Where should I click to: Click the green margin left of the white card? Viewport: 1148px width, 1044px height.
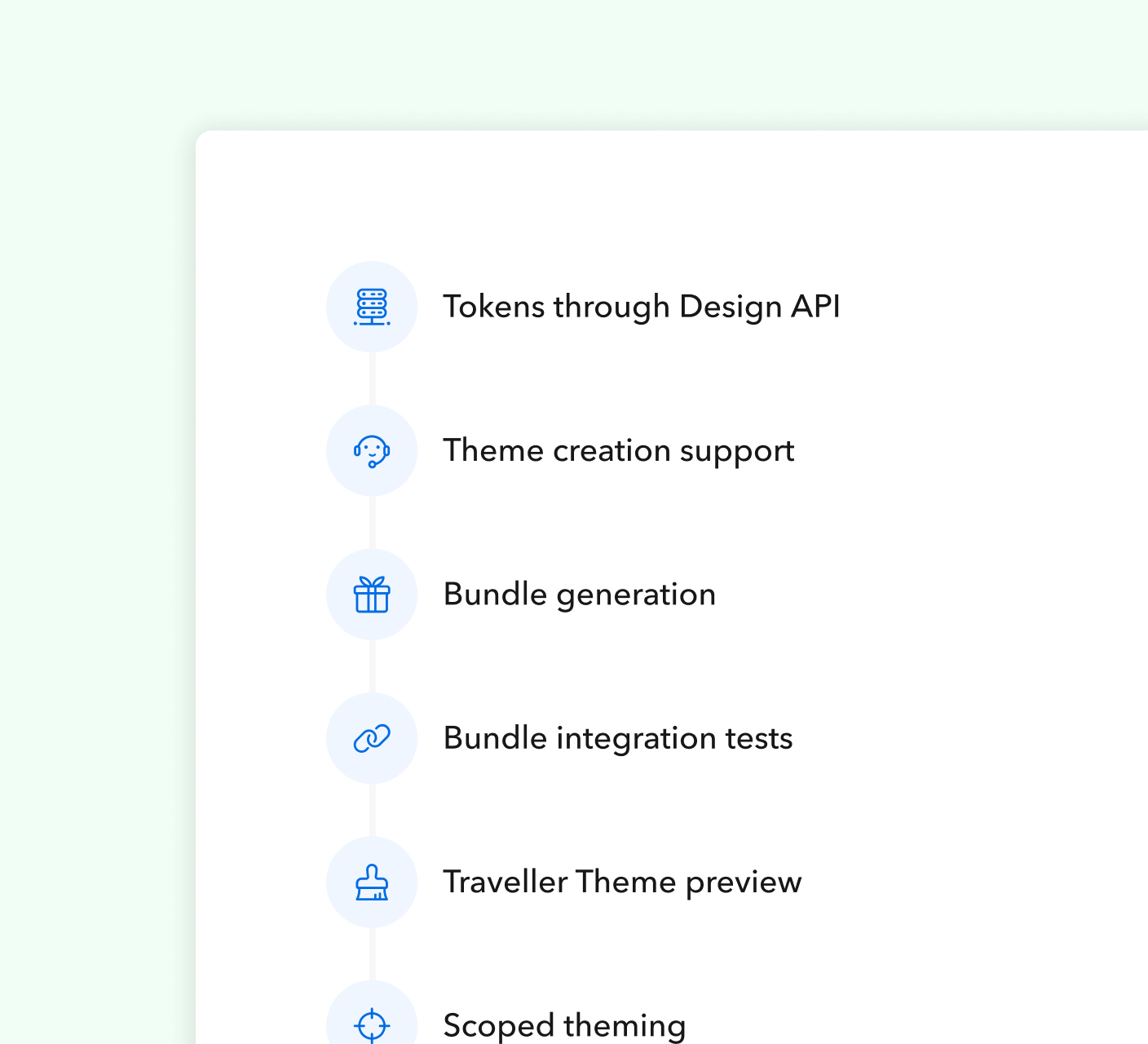click(98, 571)
